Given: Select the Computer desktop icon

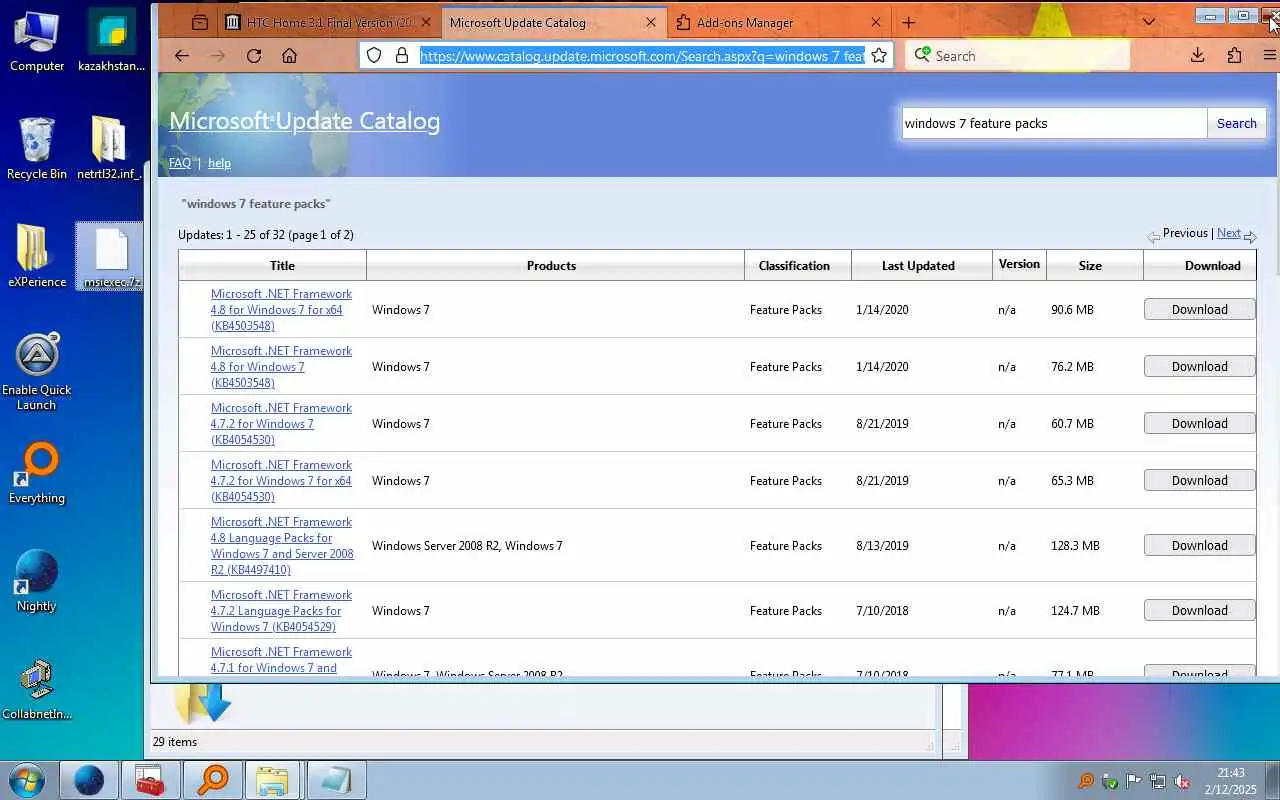Looking at the screenshot, I should (37, 40).
